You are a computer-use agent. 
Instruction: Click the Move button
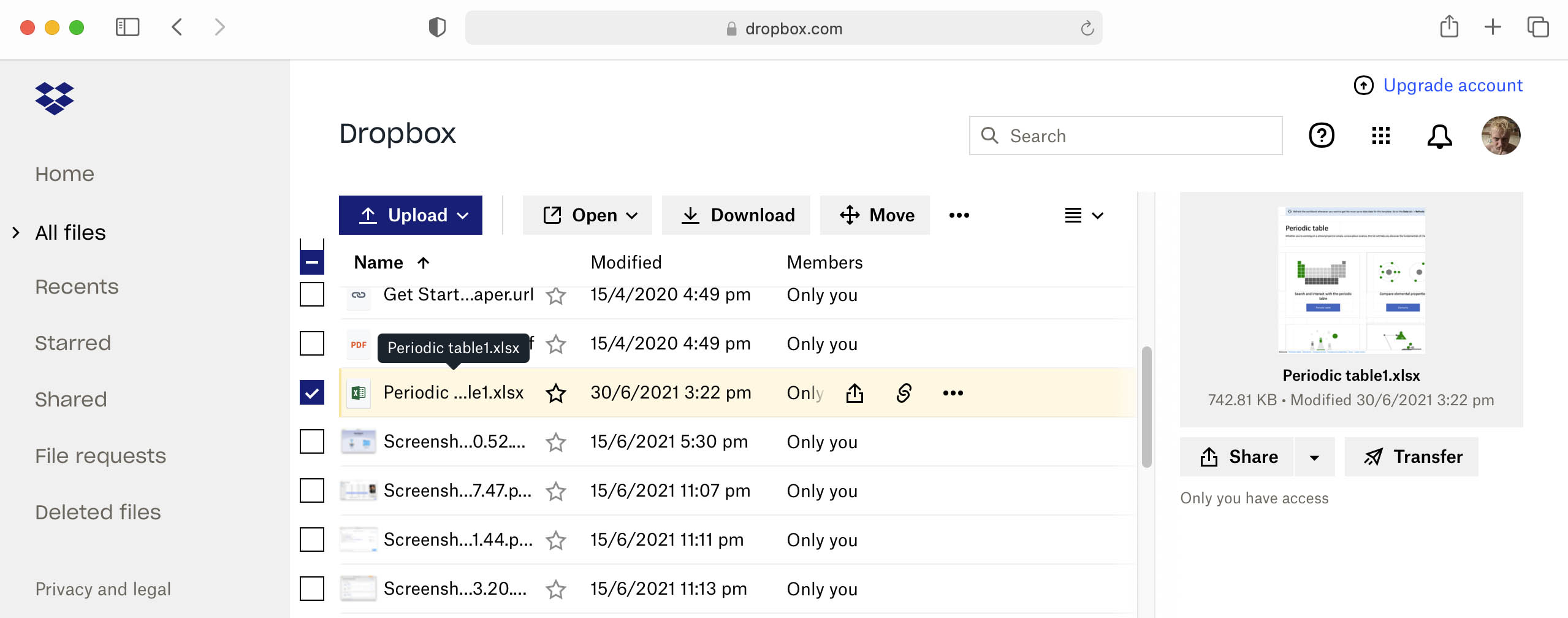[x=875, y=215]
